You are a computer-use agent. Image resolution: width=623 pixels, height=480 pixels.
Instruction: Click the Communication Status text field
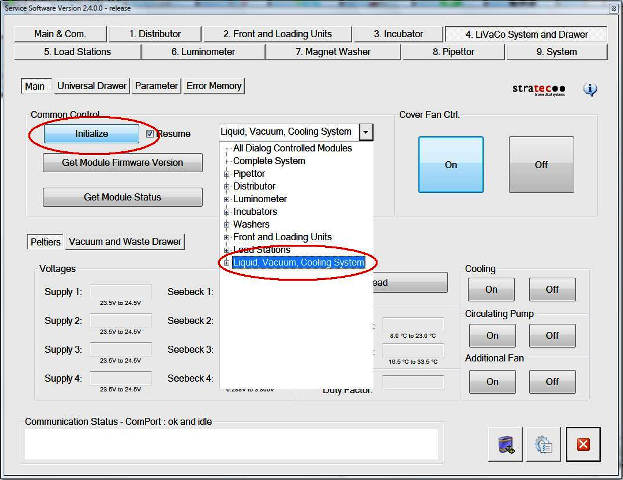231,444
